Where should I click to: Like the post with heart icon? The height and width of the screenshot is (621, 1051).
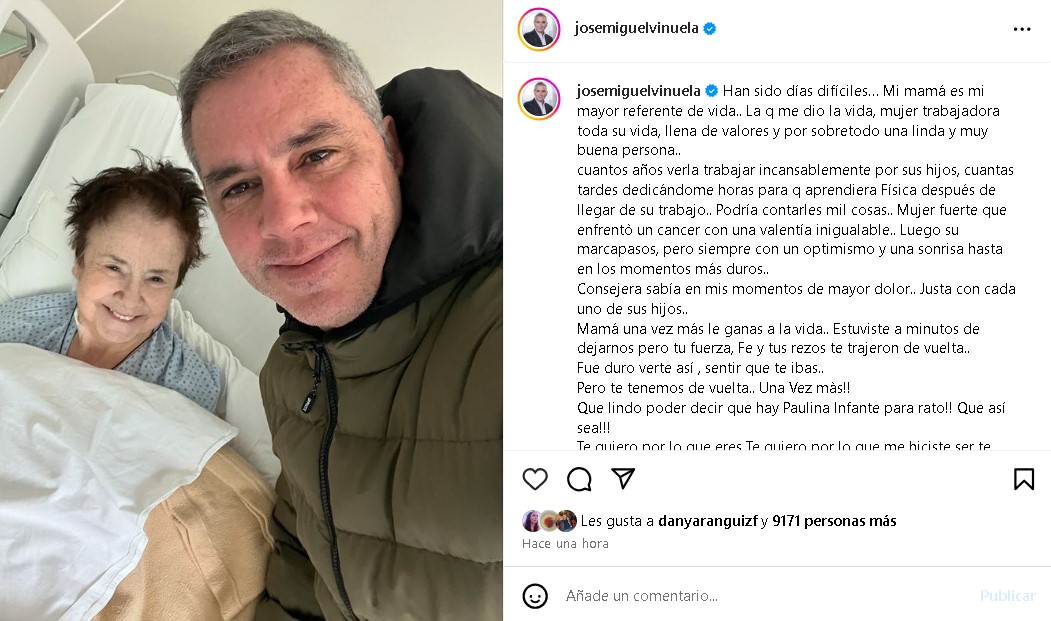[x=535, y=479]
